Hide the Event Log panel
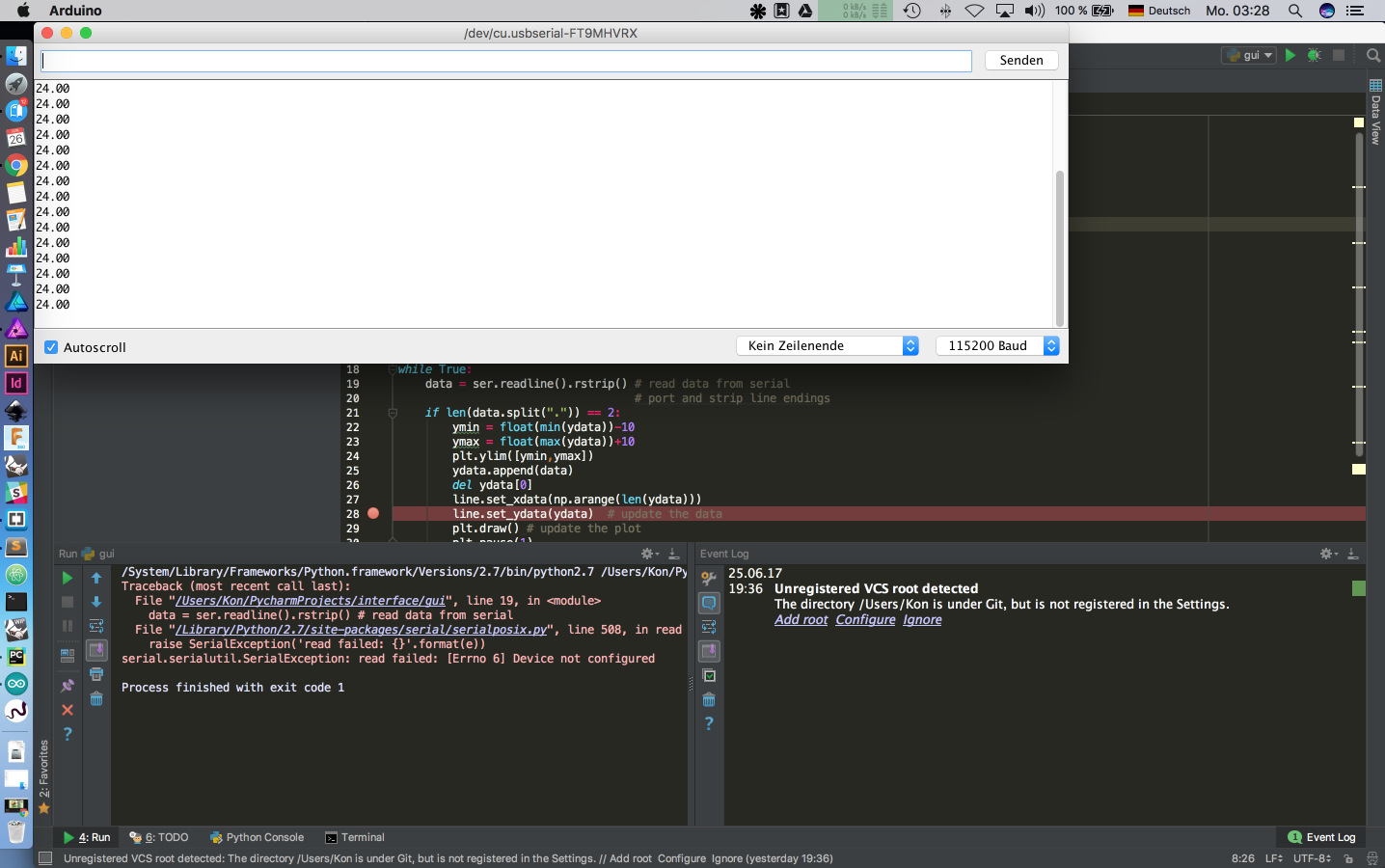 (x=1352, y=554)
